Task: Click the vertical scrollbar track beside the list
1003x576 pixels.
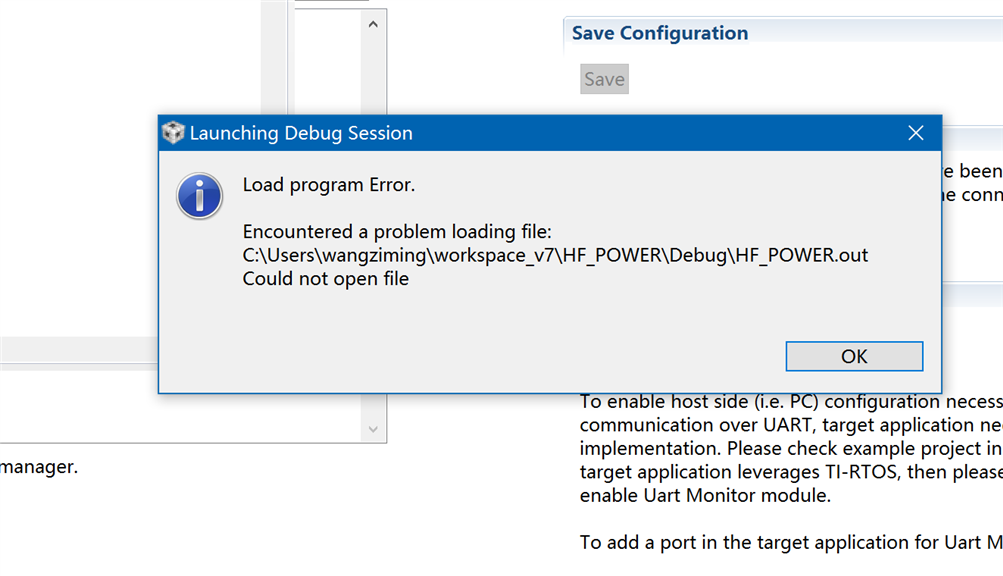Action: (x=373, y=80)
